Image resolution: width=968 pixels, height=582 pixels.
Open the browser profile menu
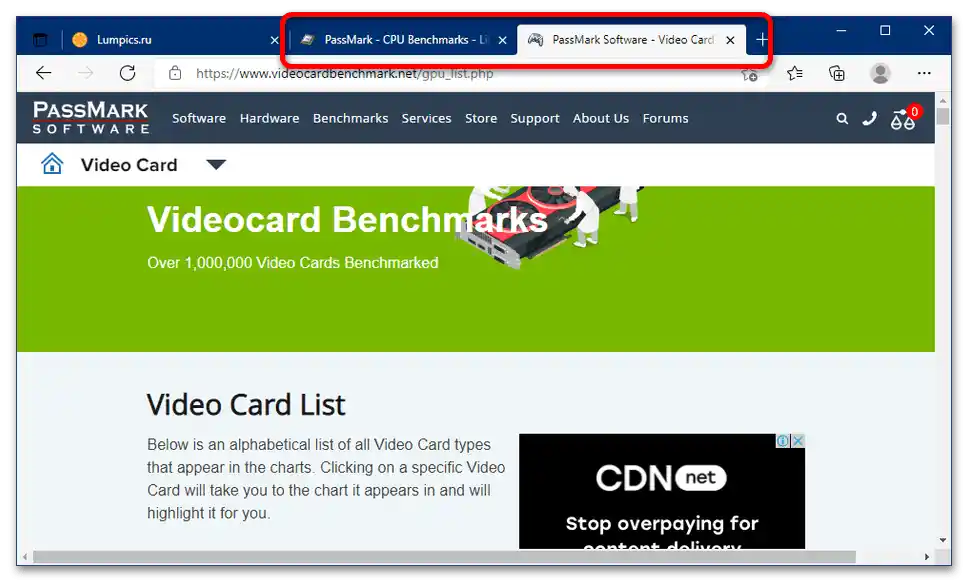[880, 73]
